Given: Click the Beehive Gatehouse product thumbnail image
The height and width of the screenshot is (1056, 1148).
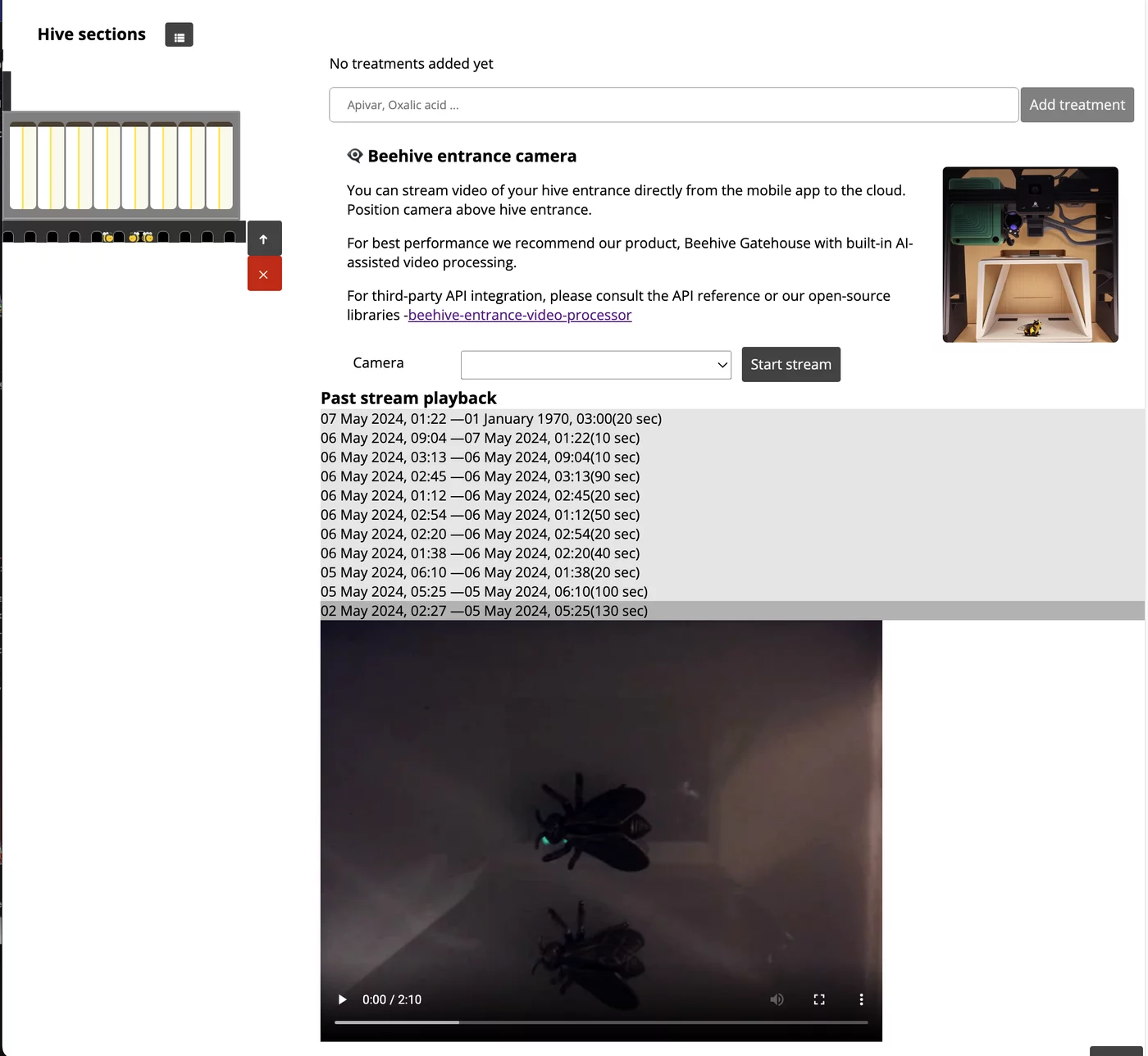Looking at the screenshot, I should pyautogui.click(x=1031, y=254).
